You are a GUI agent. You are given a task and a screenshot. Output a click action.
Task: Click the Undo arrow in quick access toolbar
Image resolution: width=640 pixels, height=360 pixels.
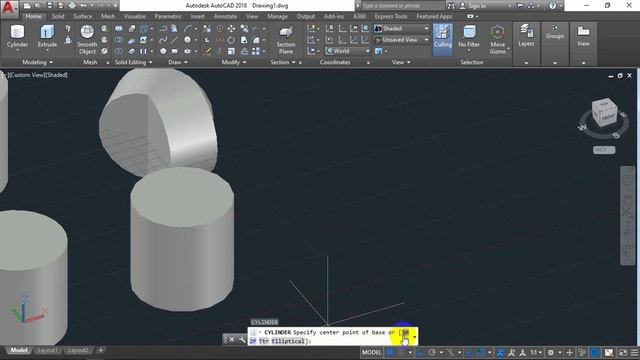(x=84, y=6)
